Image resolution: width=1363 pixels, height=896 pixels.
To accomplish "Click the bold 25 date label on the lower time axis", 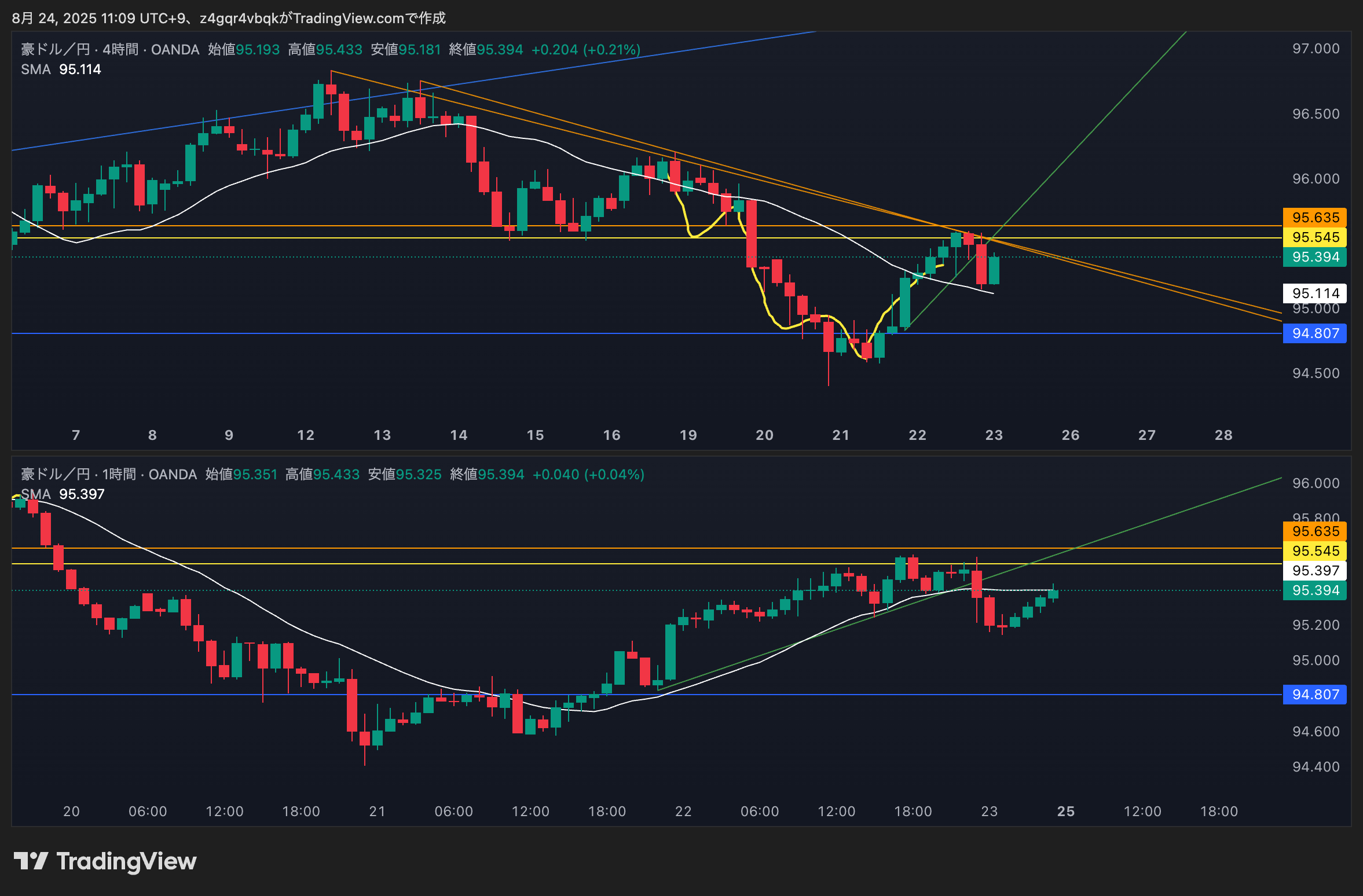I will (1066, 811).
